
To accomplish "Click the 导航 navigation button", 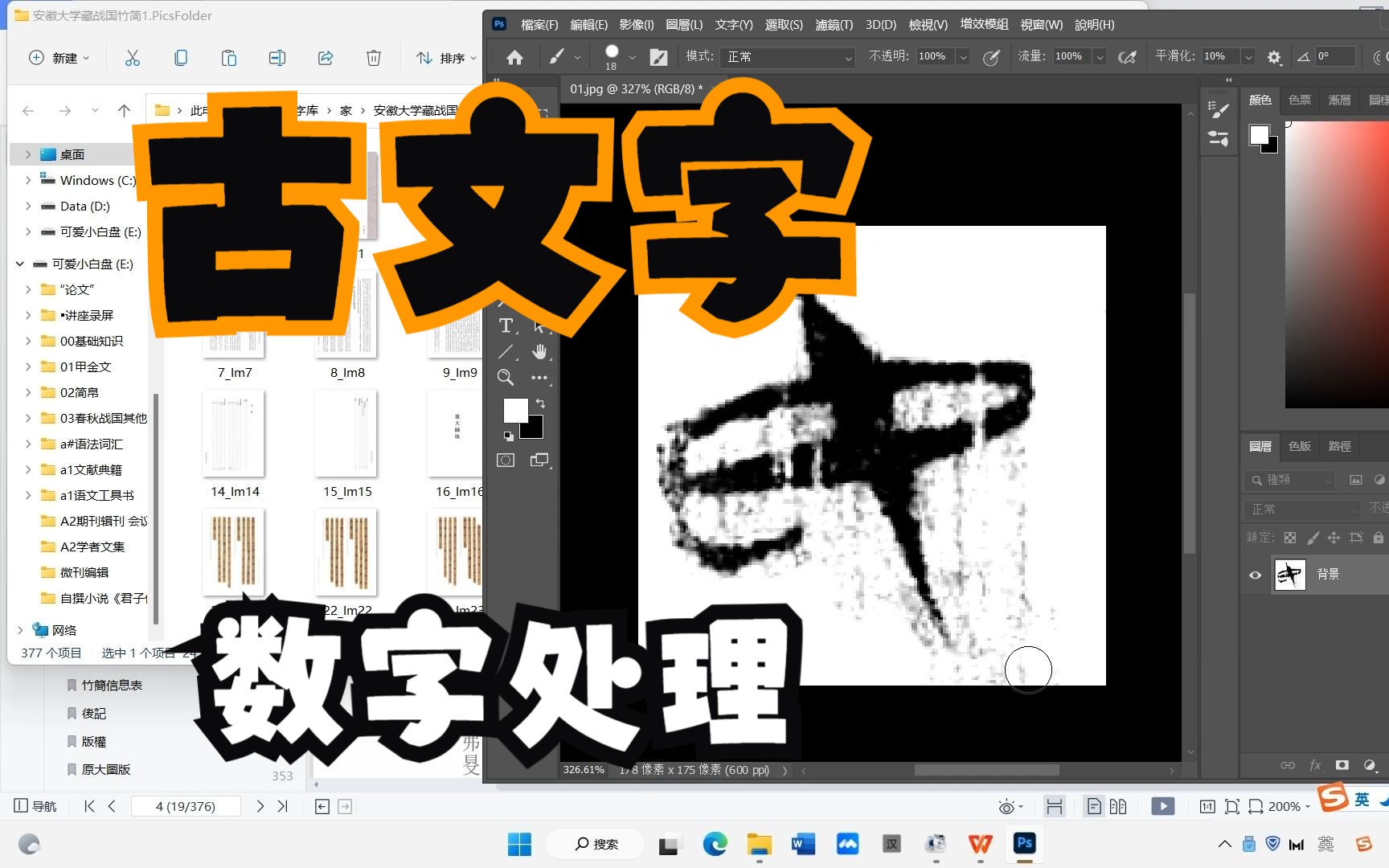I will tap(36, 806).
